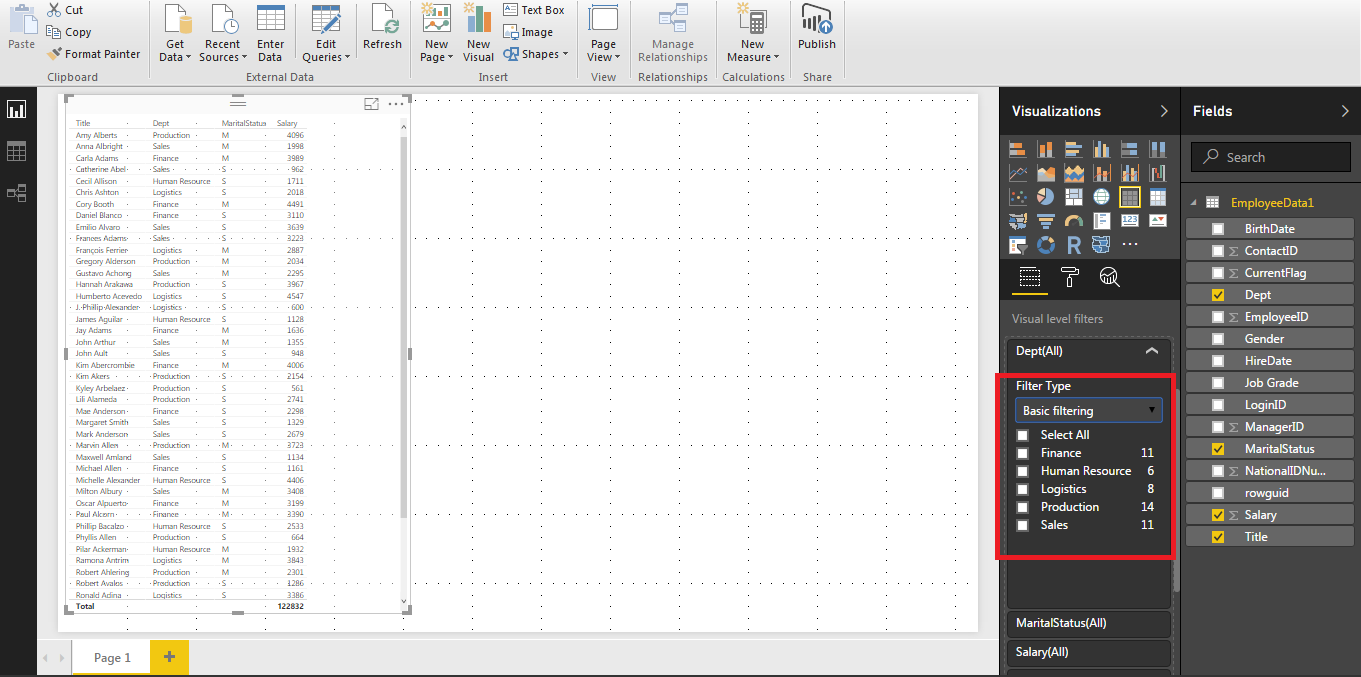Screen dimensions: 1361x677
Task: Select the gauge visualization icon
Action: coord(1074,221)
